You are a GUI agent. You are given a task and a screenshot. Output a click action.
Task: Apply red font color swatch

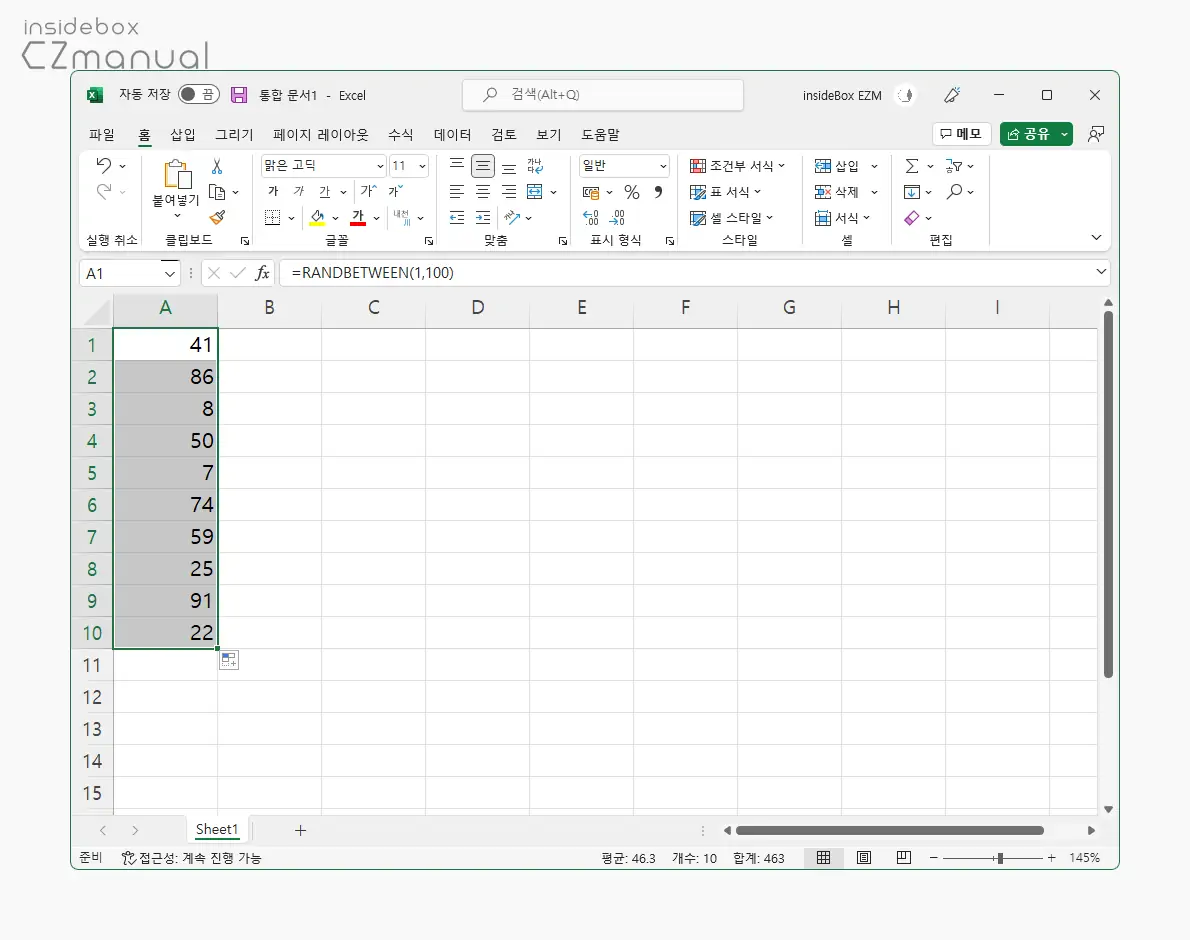click(x=358, y=218)
